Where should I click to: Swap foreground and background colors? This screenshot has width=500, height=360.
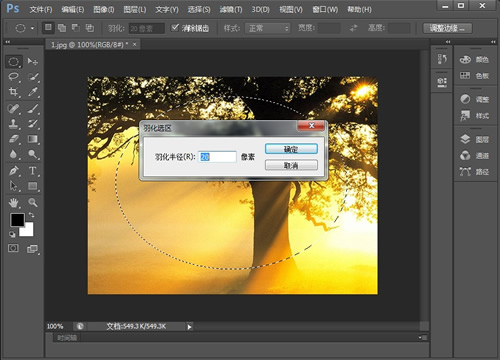coord(32,215)
